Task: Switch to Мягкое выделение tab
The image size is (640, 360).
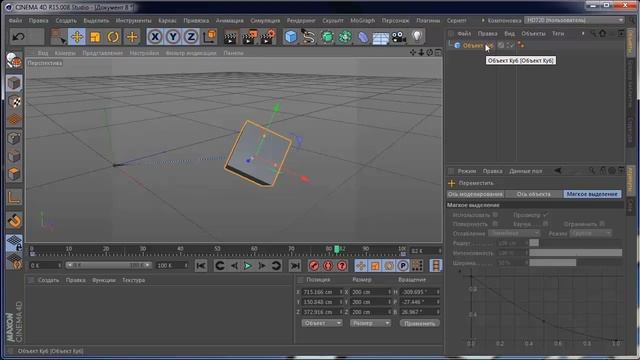Action: pos(592,194)
